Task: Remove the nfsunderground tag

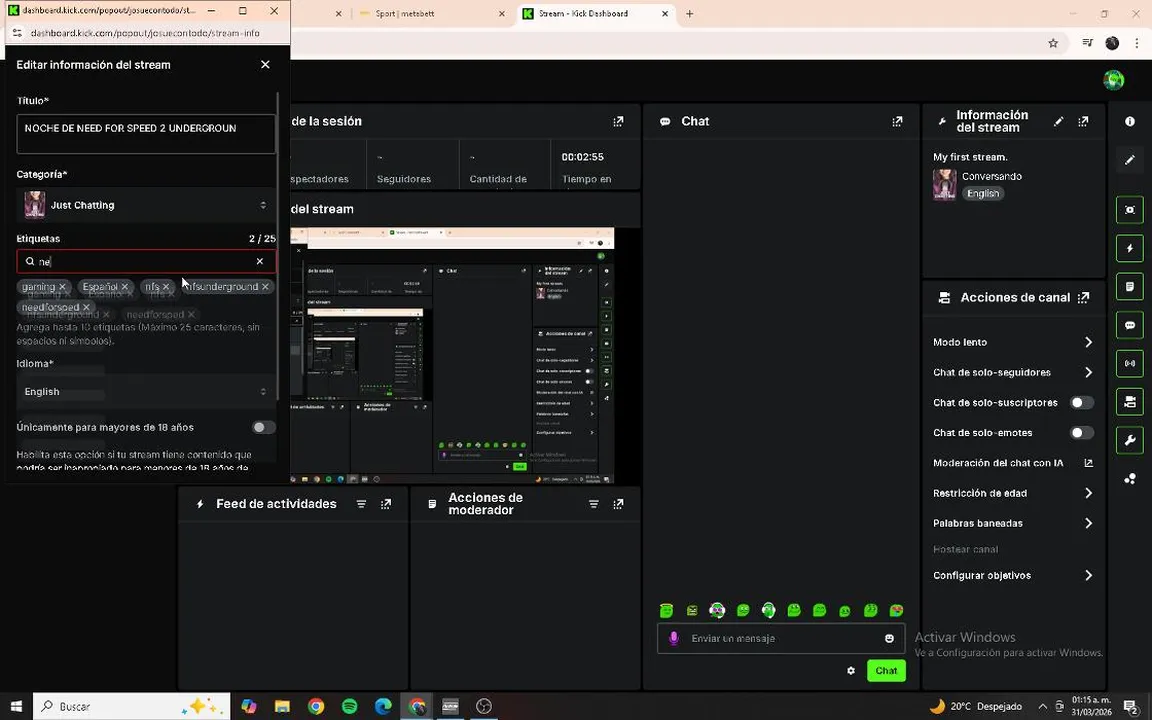Action: (x=265, y=287)
